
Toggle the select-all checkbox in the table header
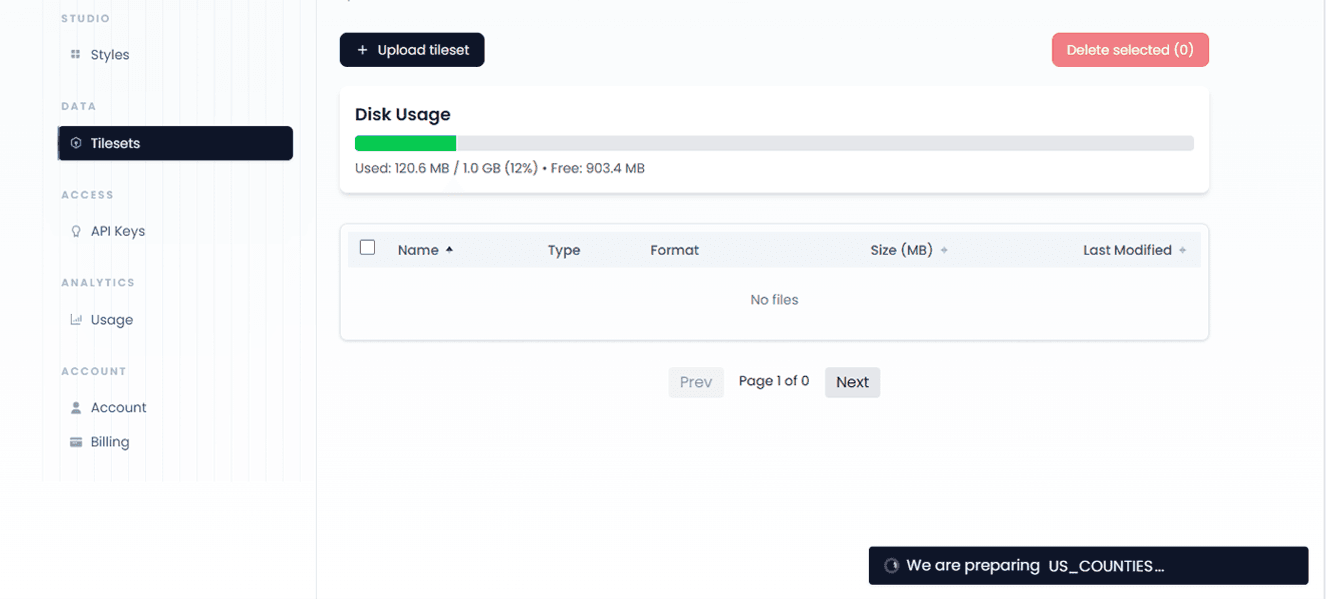367,246
